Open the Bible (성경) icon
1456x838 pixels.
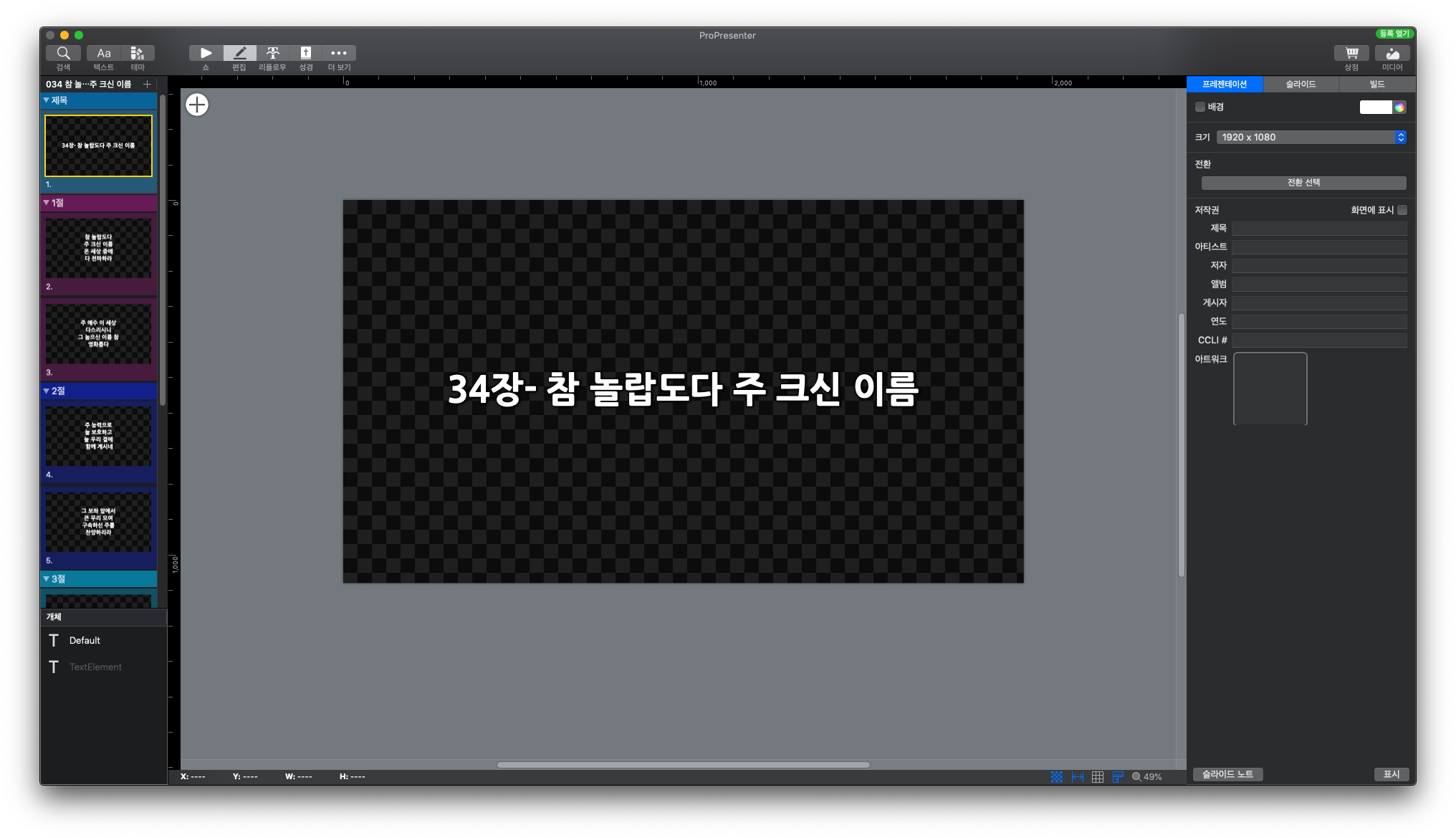click(x=306, y=53)
